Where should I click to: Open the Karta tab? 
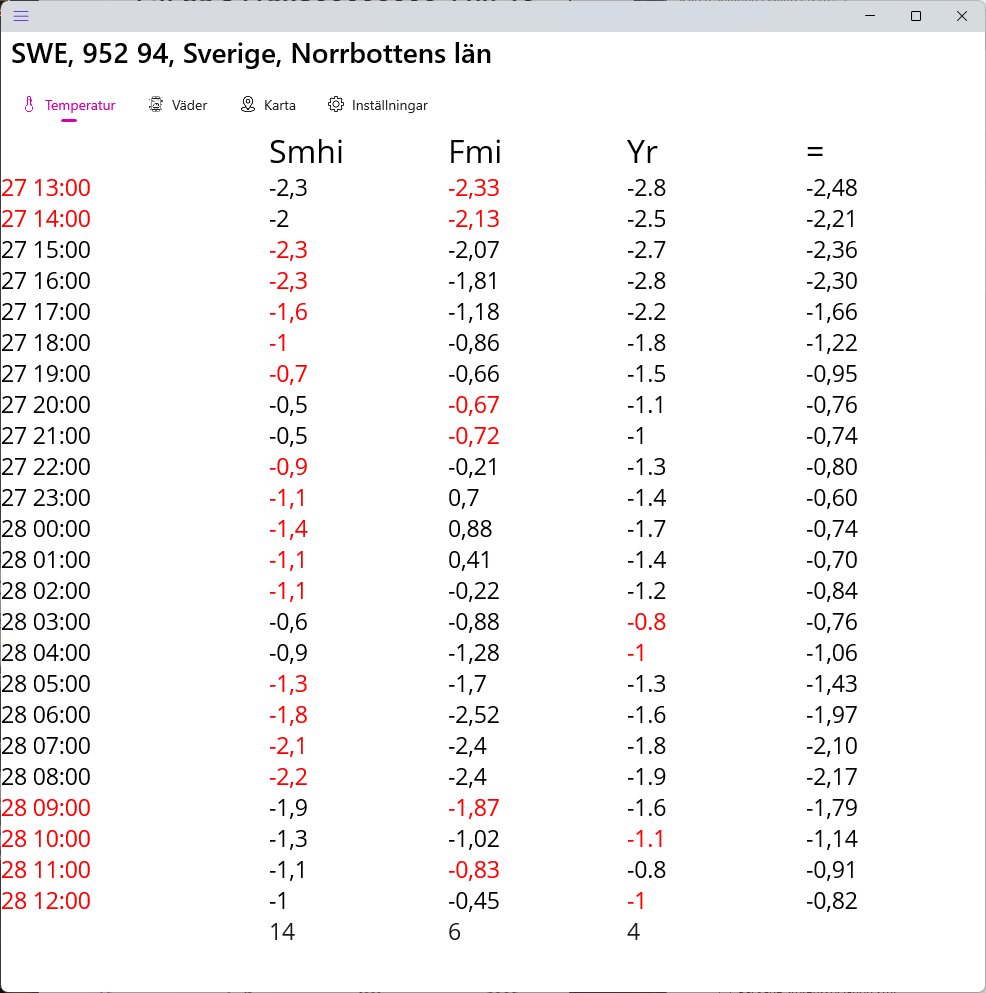click(269, 105)
